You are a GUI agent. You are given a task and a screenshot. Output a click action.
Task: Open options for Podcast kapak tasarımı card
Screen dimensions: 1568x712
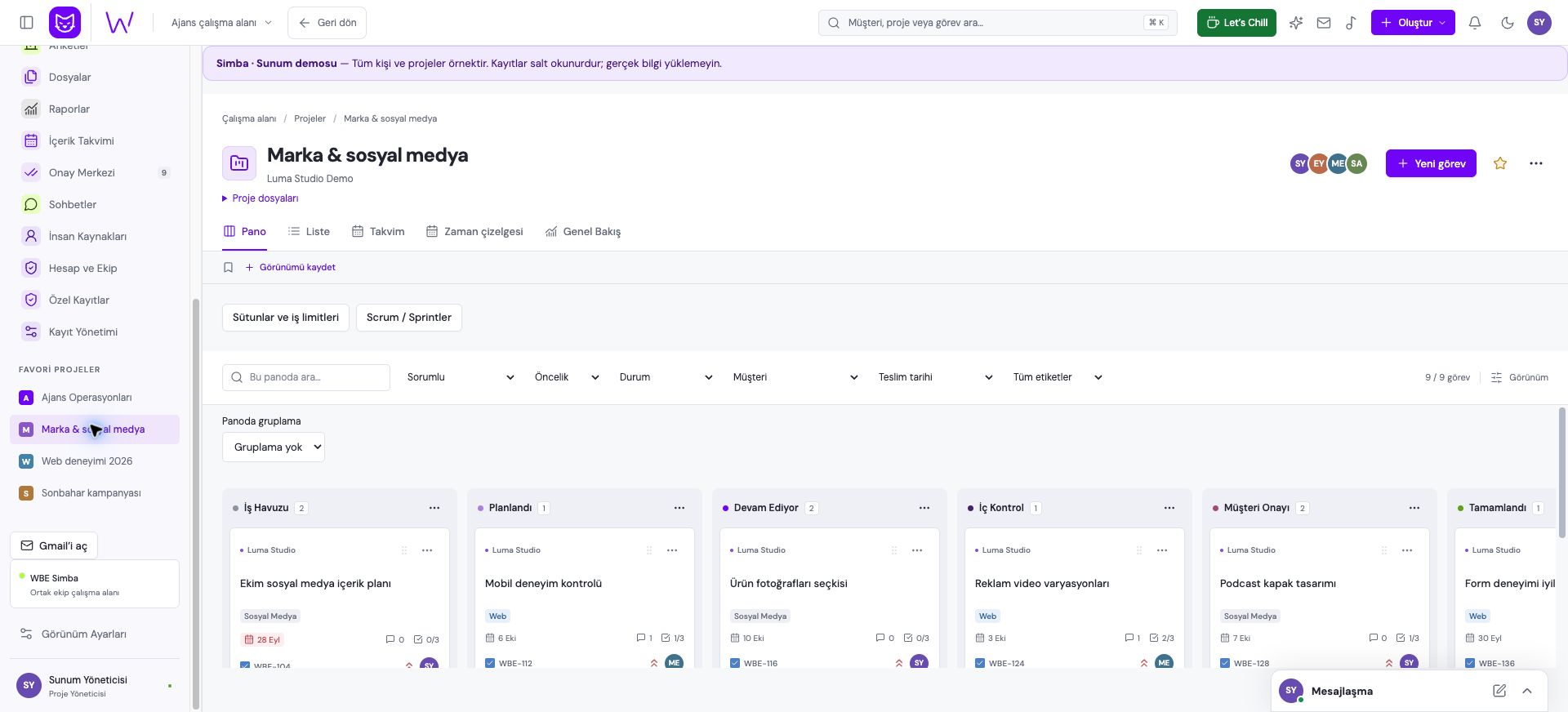(x=1407, y=550)
